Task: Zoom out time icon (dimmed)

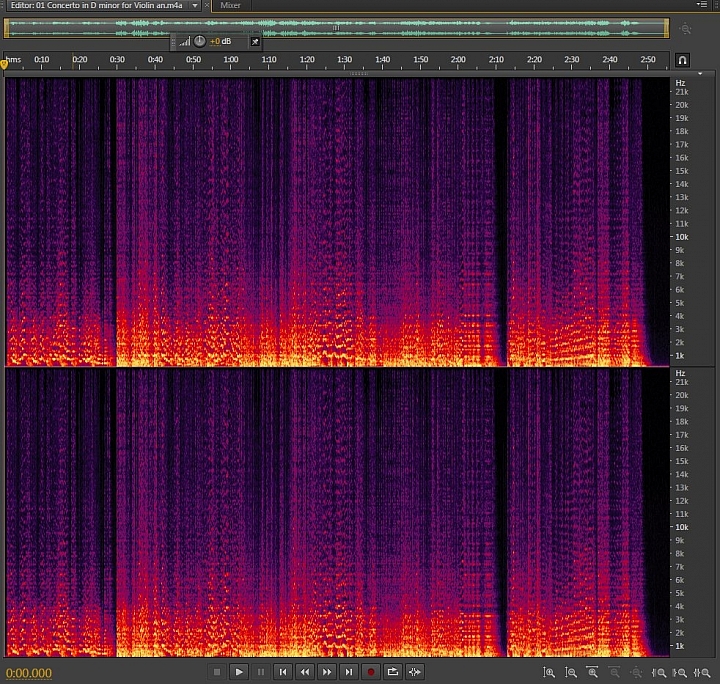Action: pyautogui.click(x=614, y=673)
